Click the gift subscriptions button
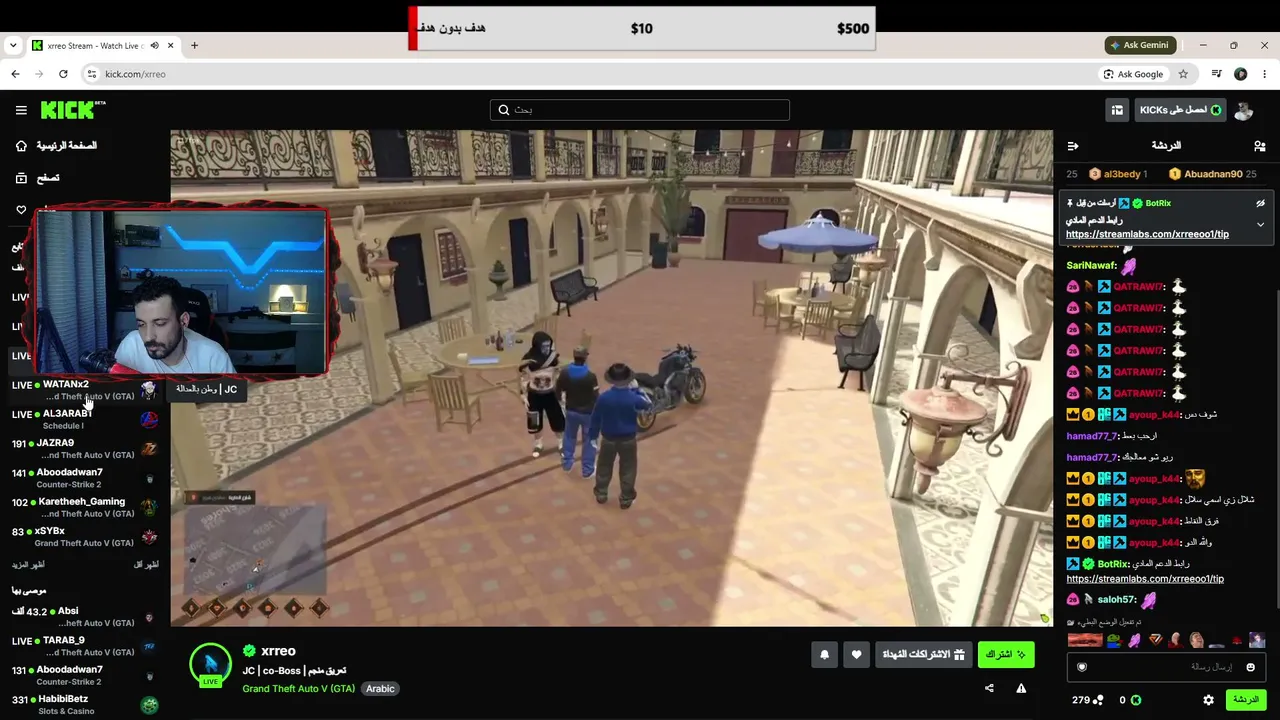Screen dimensions: 1280x720 [x=923, y=655]
